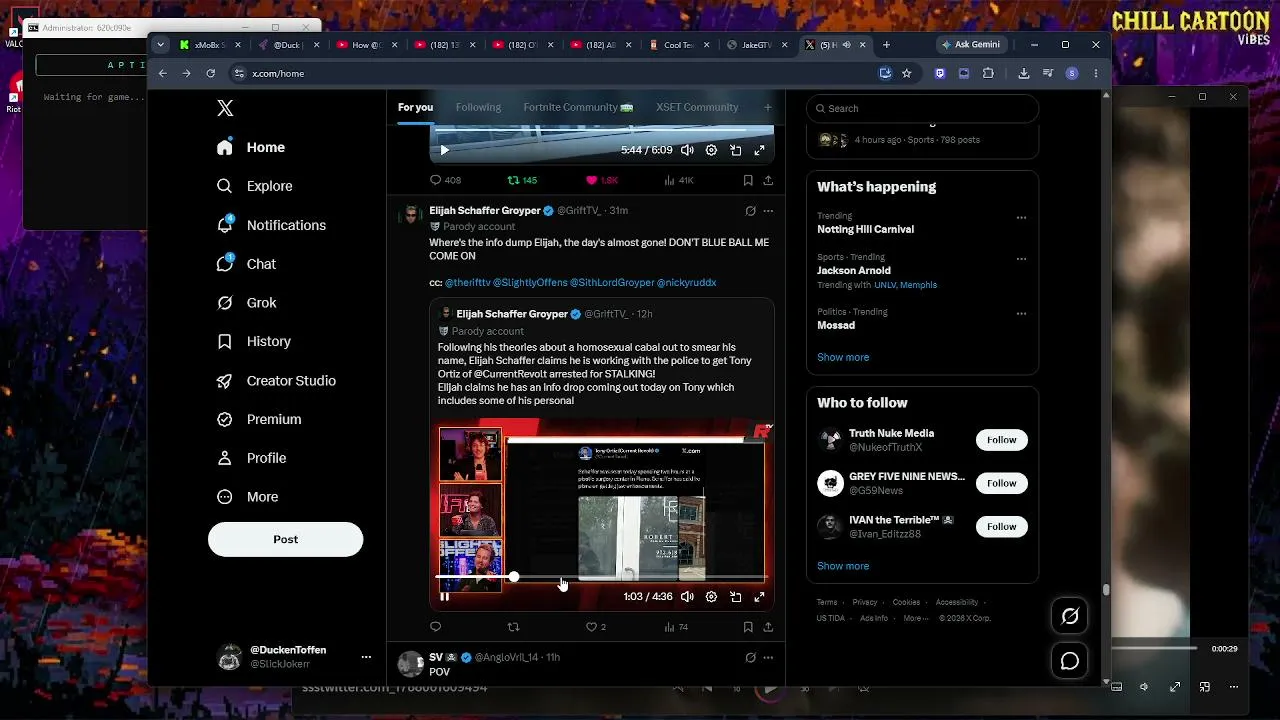Image resolution: width=1280 pixels, height=720 pixels.
Task: Mute the 5:44 / 6:09 video
Action: click(x=687, y=150)
